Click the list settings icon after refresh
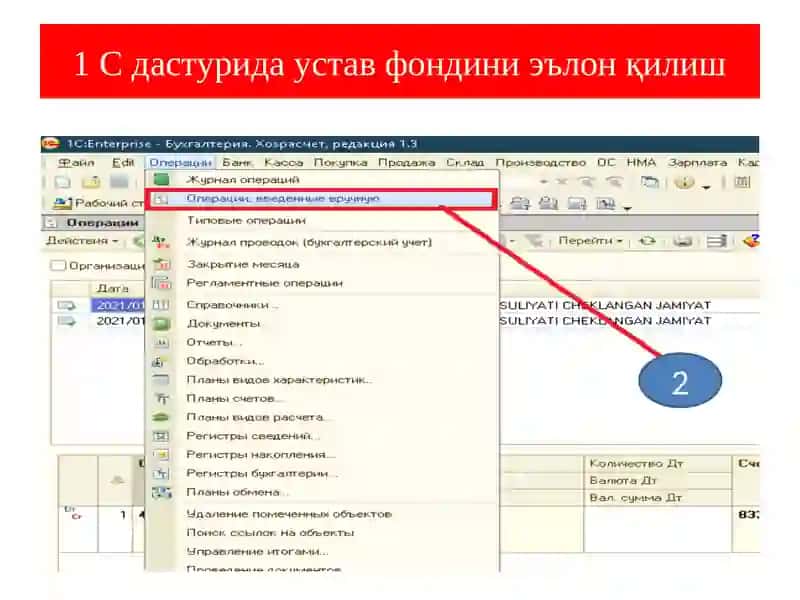 pyautogui.click(x=716, y=241)
